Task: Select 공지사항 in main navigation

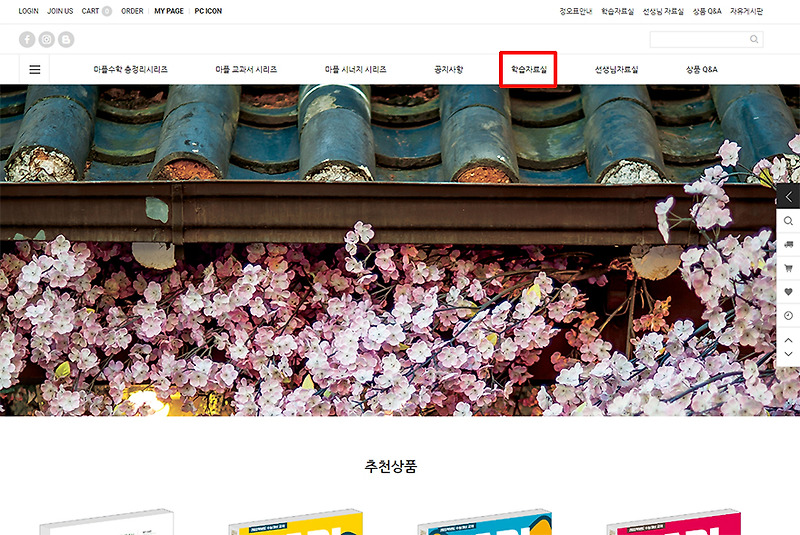Action: pyautogui.click(x=448, y=69)
